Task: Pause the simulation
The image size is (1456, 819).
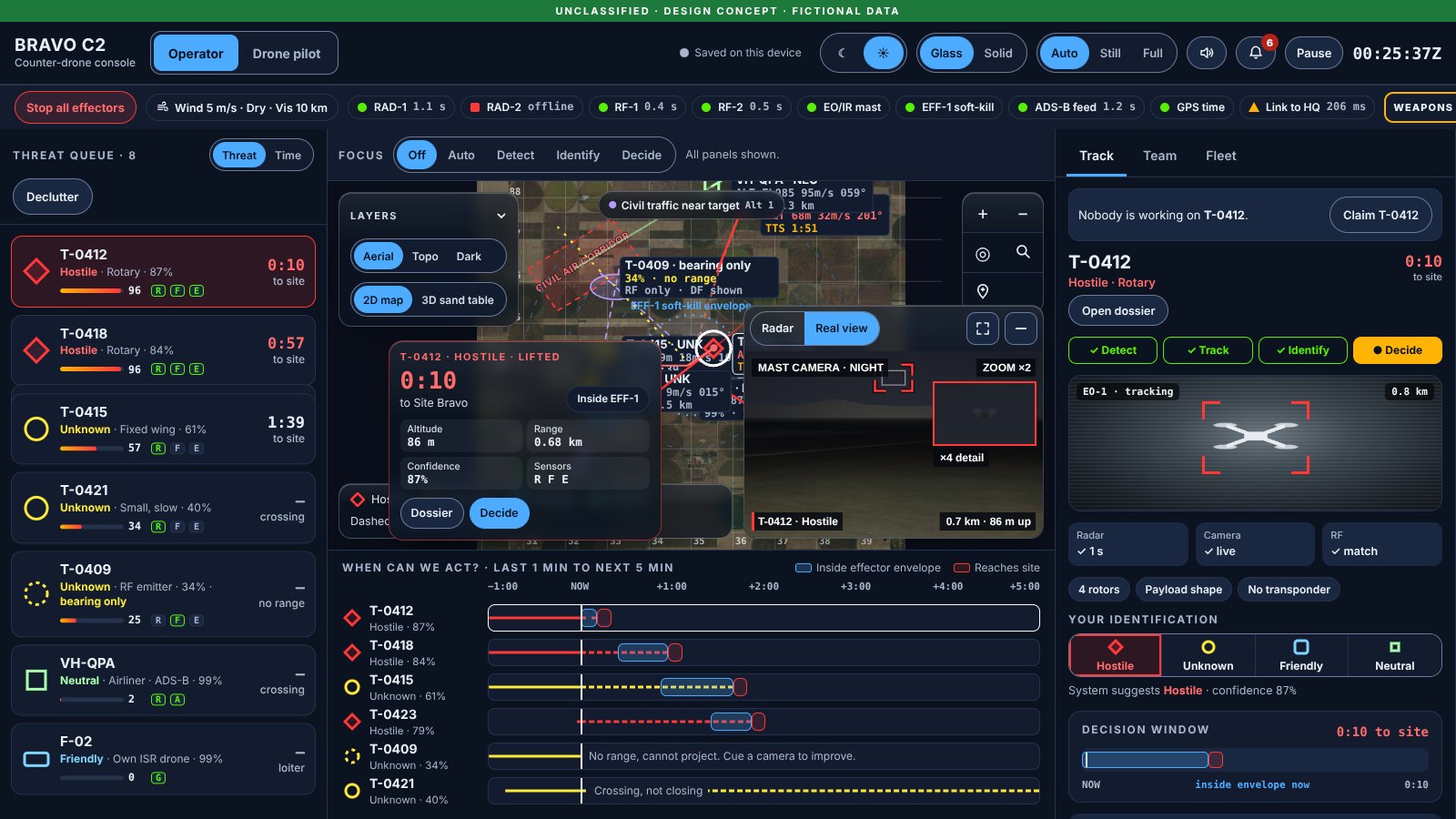Action: (x=1314, y=53)
